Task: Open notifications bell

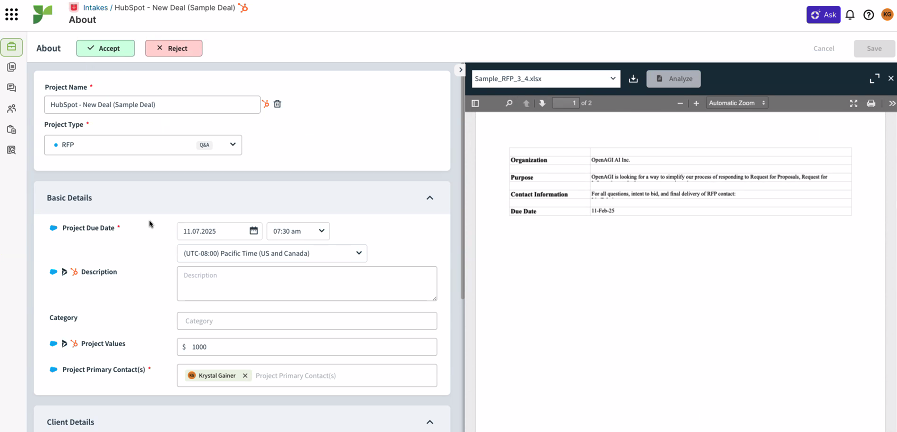Action: click(x=850, y=15)
